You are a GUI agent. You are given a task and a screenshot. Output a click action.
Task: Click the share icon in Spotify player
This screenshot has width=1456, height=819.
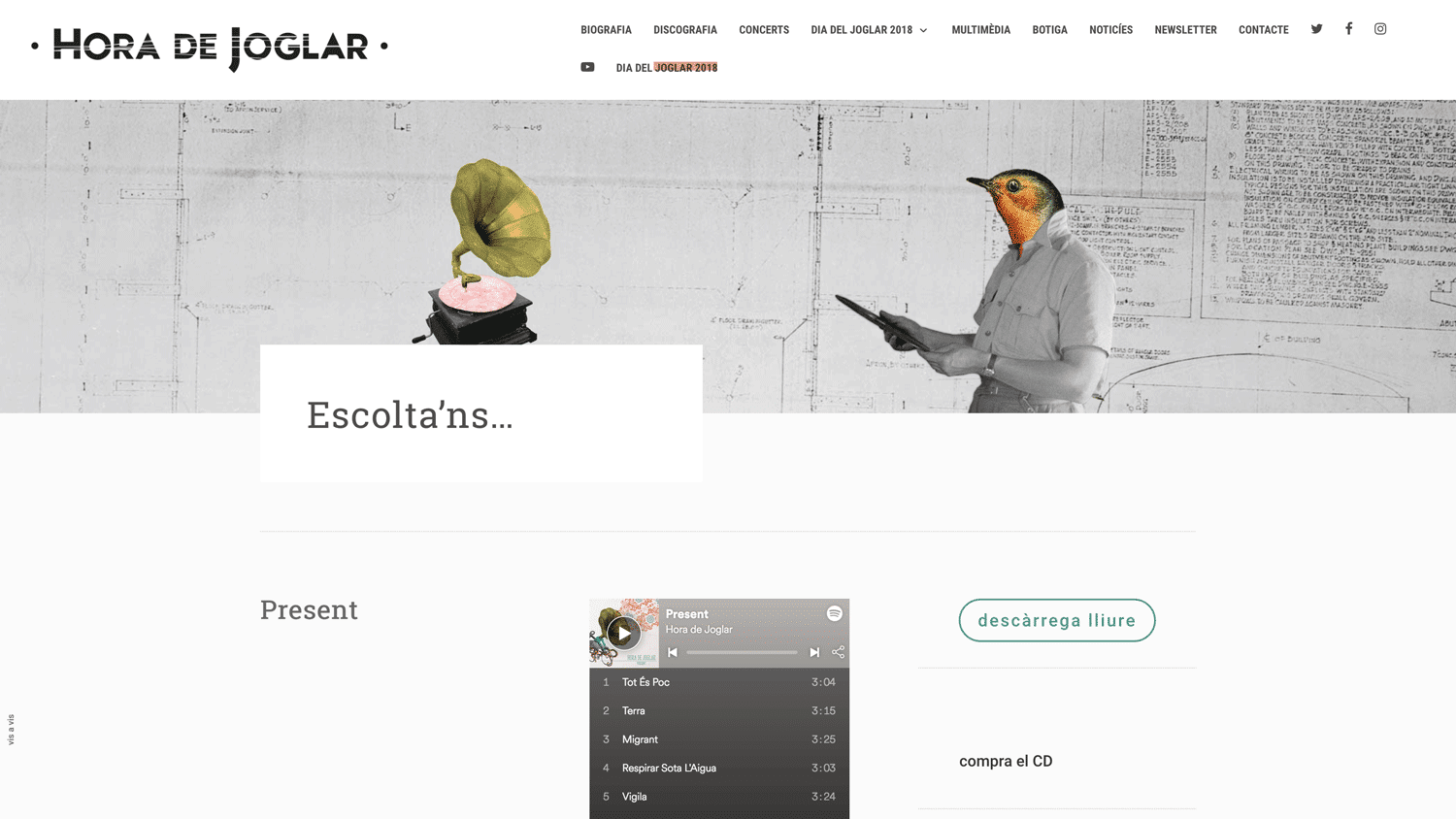point(839,652)
